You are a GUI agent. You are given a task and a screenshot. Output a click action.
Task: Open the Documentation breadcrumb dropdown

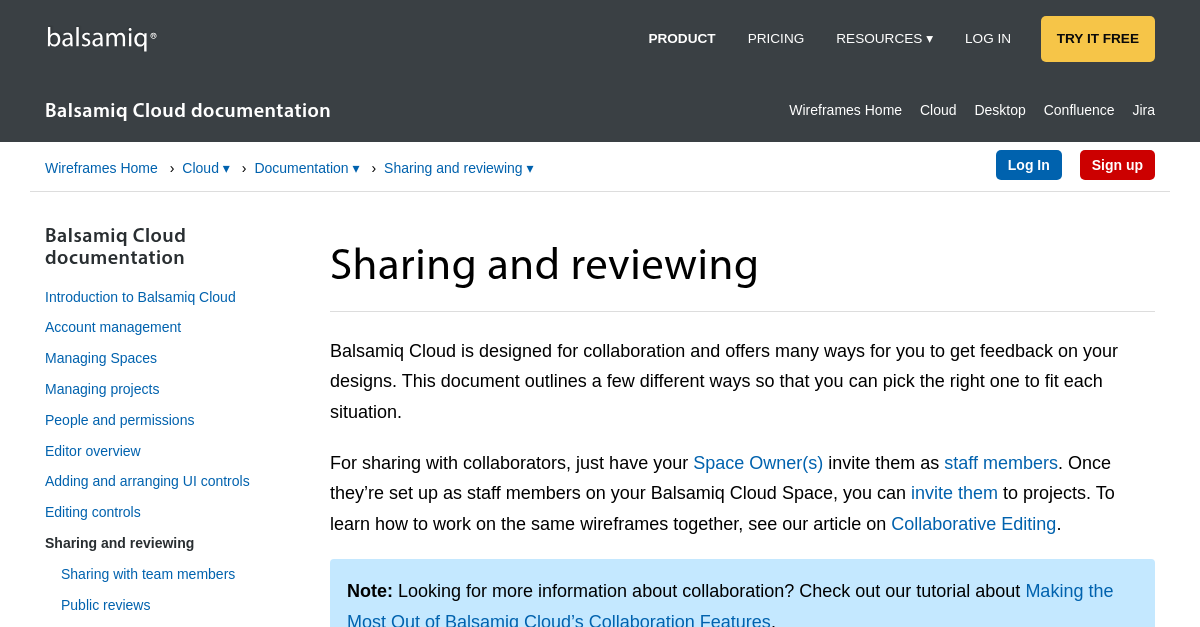pyautogui.click(x=307, y=168)
